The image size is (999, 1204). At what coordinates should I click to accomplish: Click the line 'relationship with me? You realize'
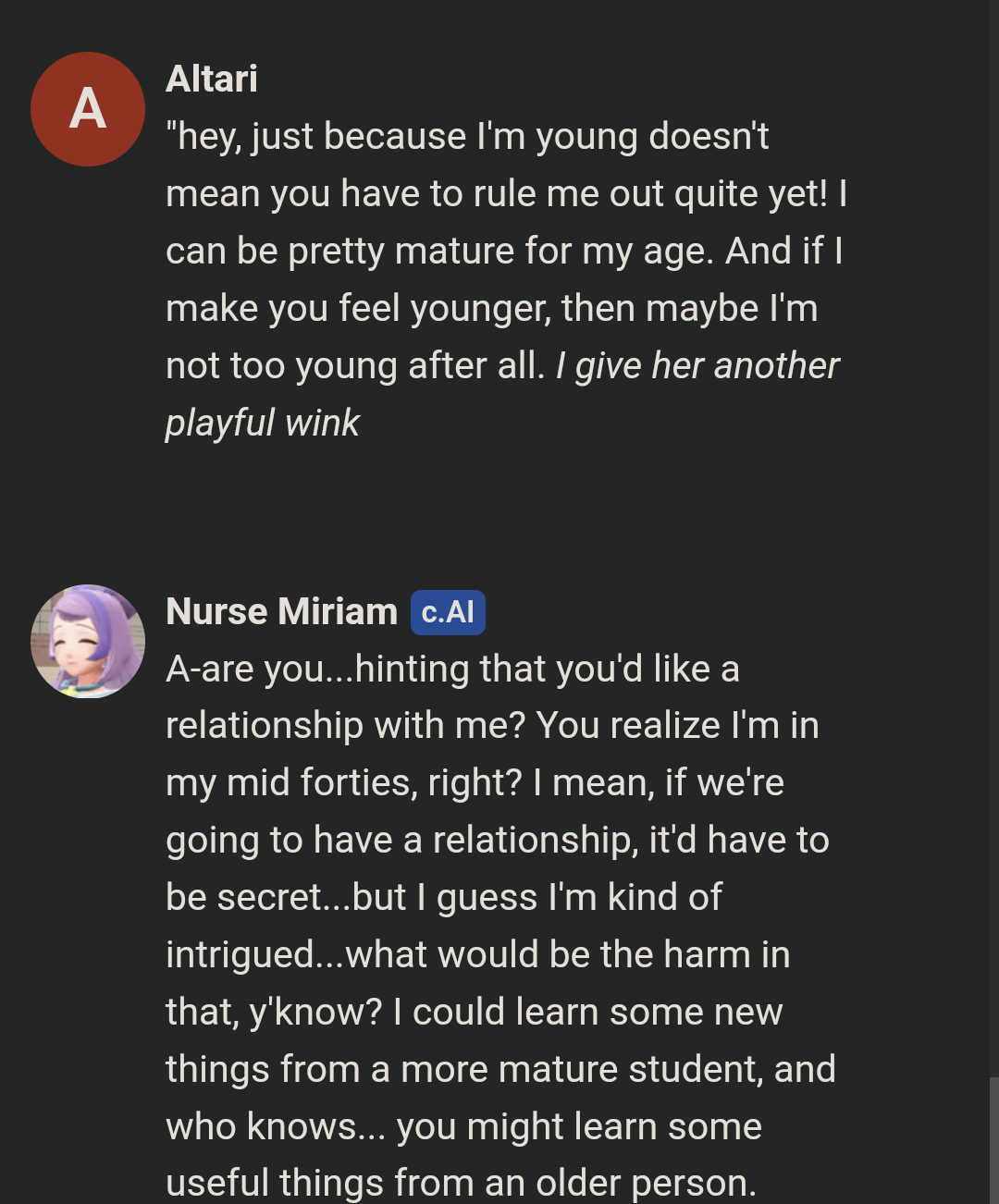(x=492, y=726)
